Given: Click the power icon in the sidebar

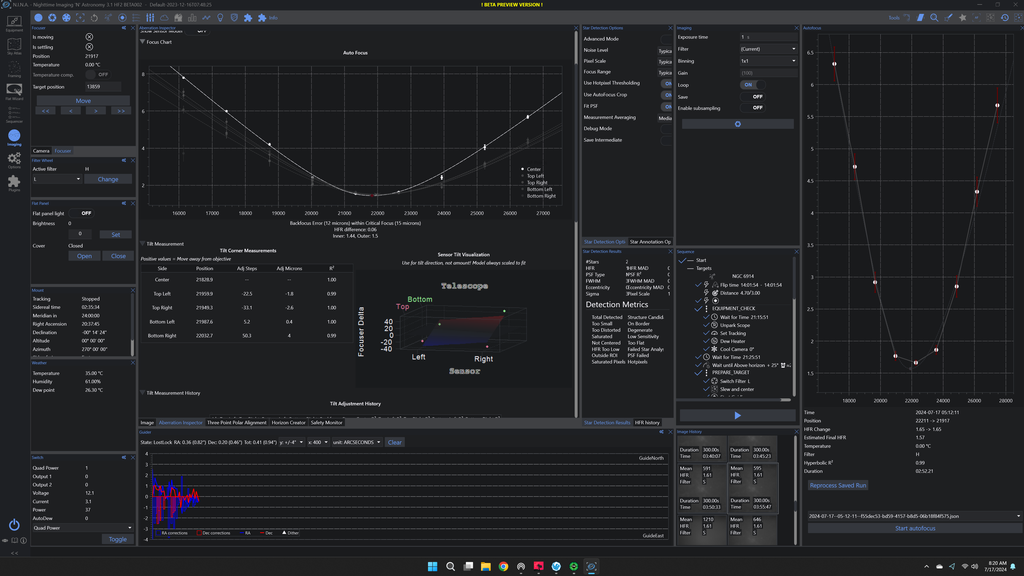Looking at the screenshot, I should 14,524.
